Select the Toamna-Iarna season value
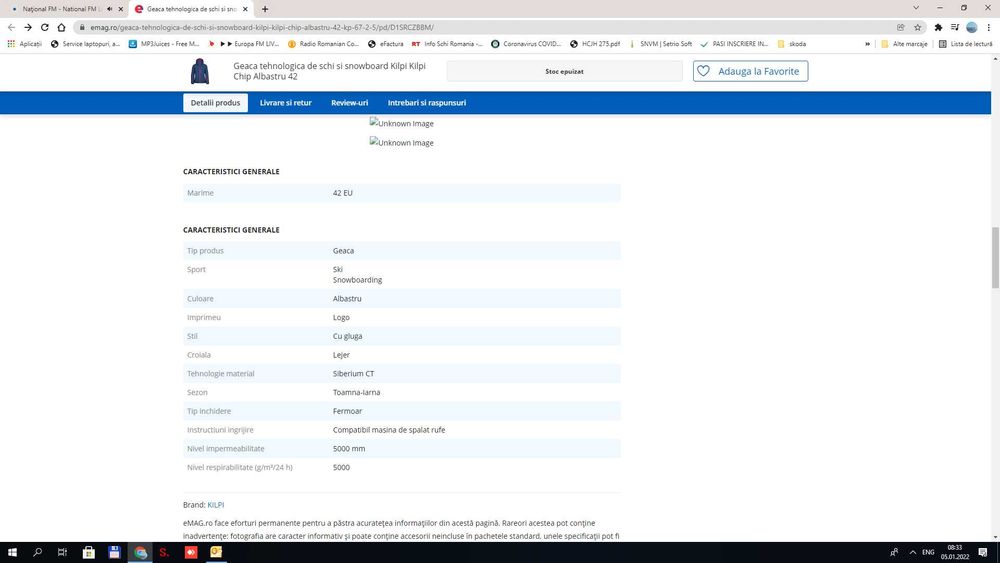The image size is (1000, 563). (x=357, y=392)
